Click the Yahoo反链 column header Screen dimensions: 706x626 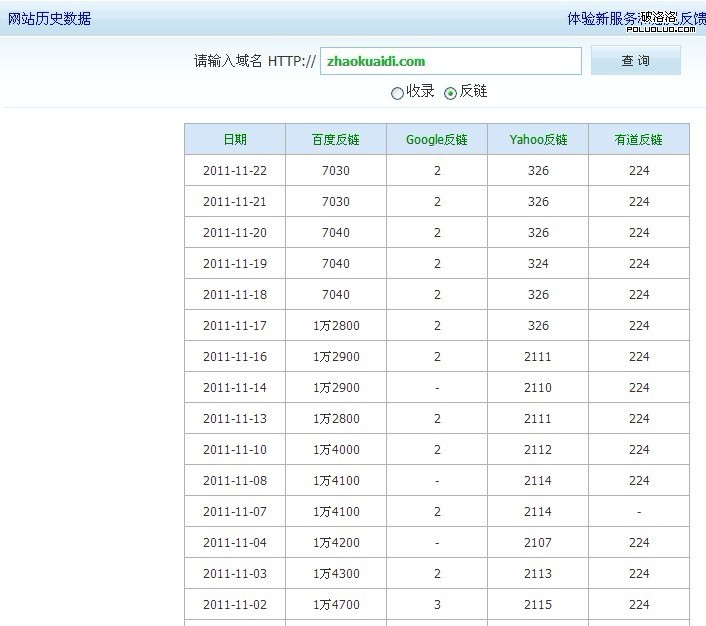(x=538, y=140)
